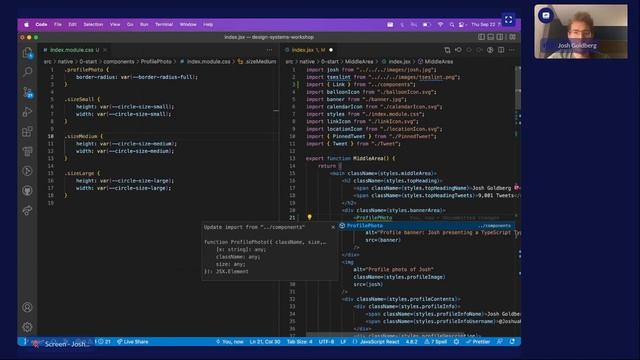Open ProfilePhoto breadcrumb in left editor

point(156,62)
